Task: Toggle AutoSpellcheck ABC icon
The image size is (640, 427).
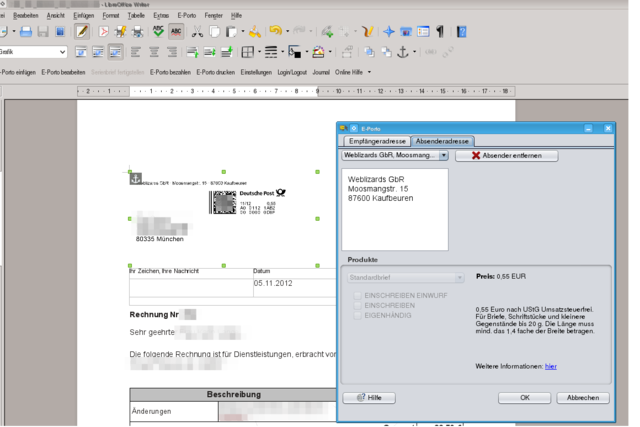Action: (x=176, y=31)
